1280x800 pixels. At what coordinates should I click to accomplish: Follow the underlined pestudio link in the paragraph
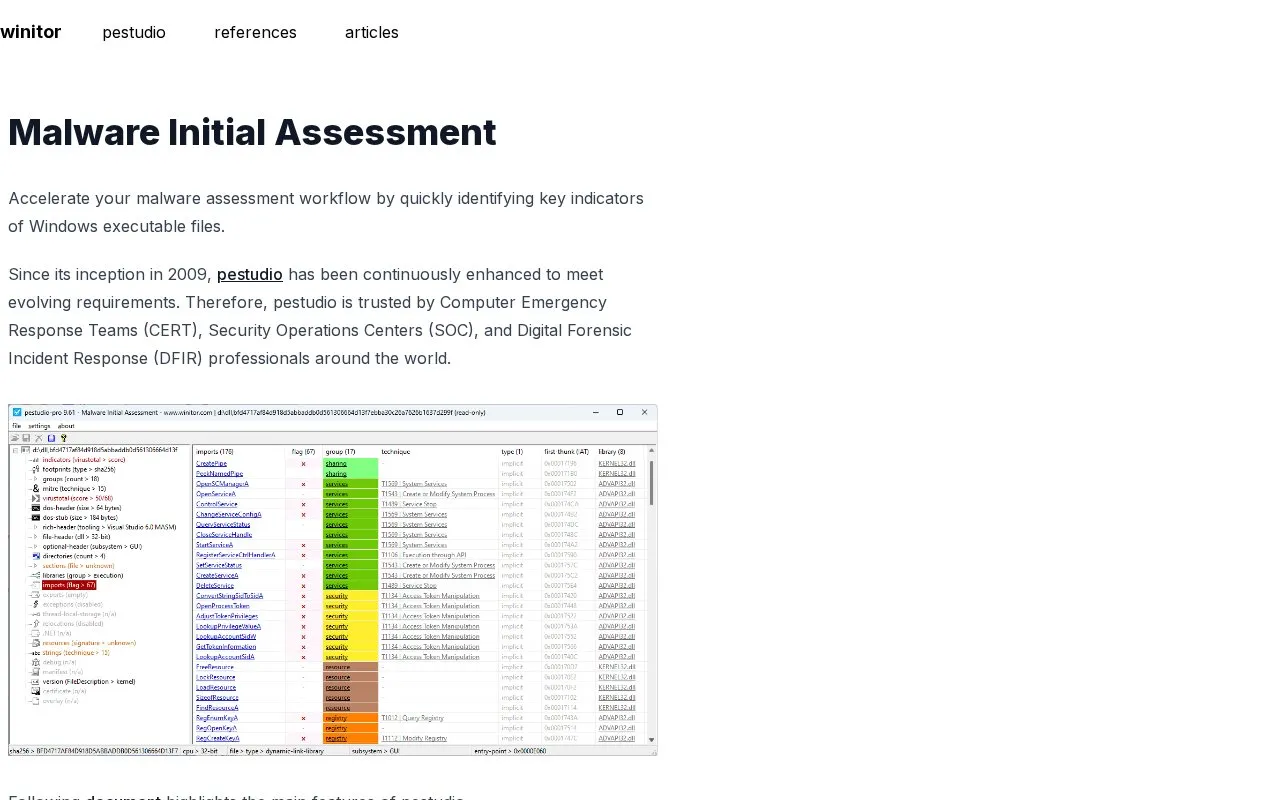pyautogui.click(x=250, y=274)
